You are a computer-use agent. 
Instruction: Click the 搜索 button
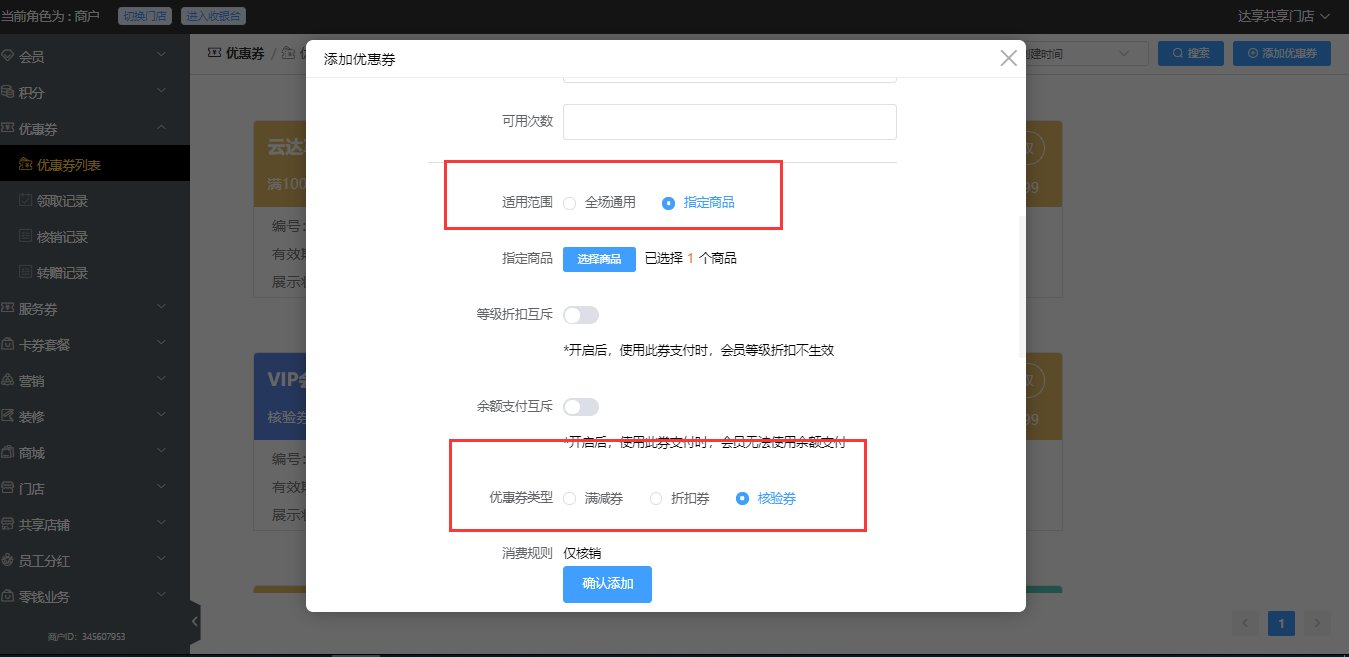click(x=1191, y=54)
